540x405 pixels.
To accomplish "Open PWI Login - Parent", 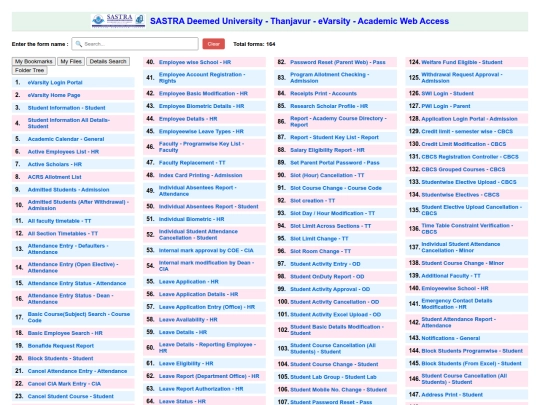I will point(446,106).
